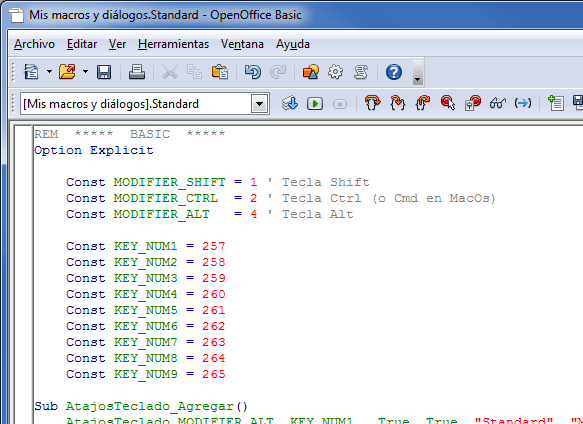Save with the floppy disk icon
Viewport: 583px width, 424px height.
click(x=104, y=72)
